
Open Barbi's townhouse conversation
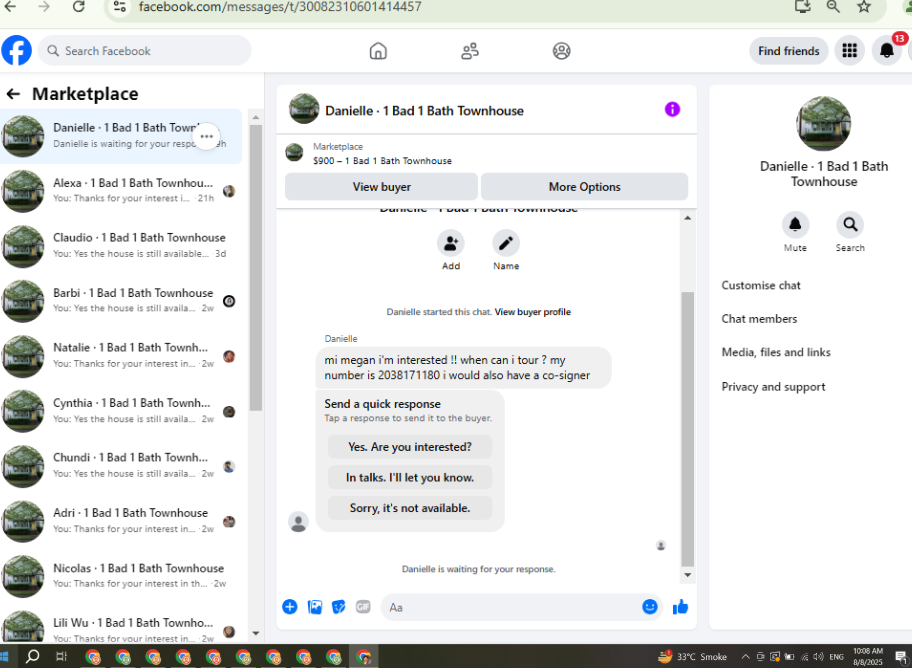click(121, 301)
